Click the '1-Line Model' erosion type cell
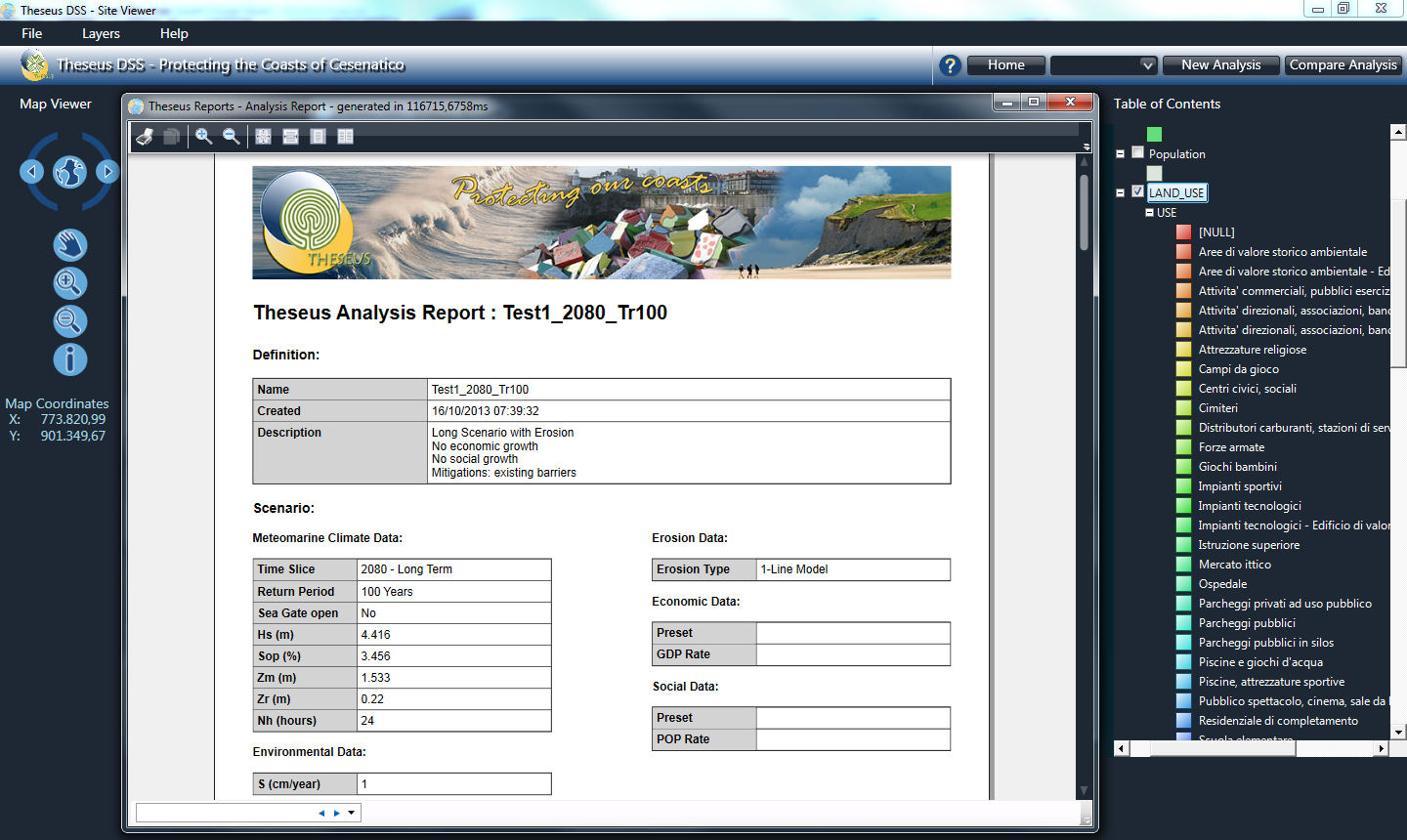1407x840 pixels. pyautogui.click(x=853, y=569)
